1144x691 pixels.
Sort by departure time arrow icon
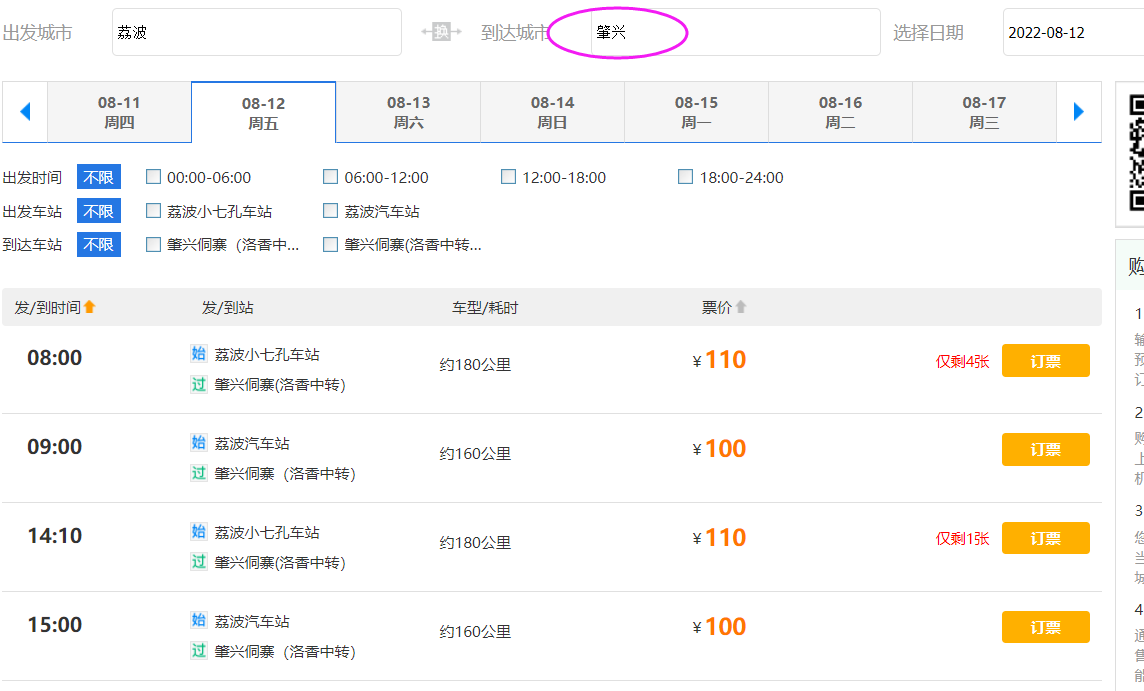point(89,307)
